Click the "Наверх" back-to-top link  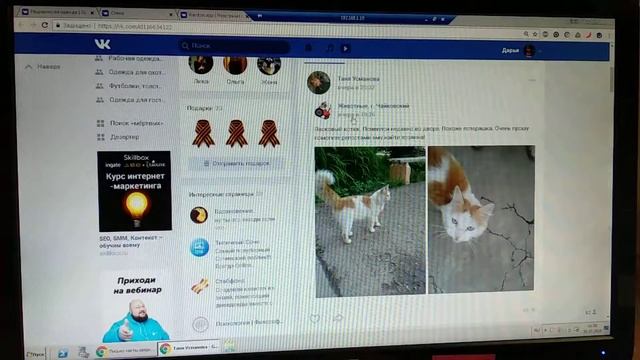(43, 67)
